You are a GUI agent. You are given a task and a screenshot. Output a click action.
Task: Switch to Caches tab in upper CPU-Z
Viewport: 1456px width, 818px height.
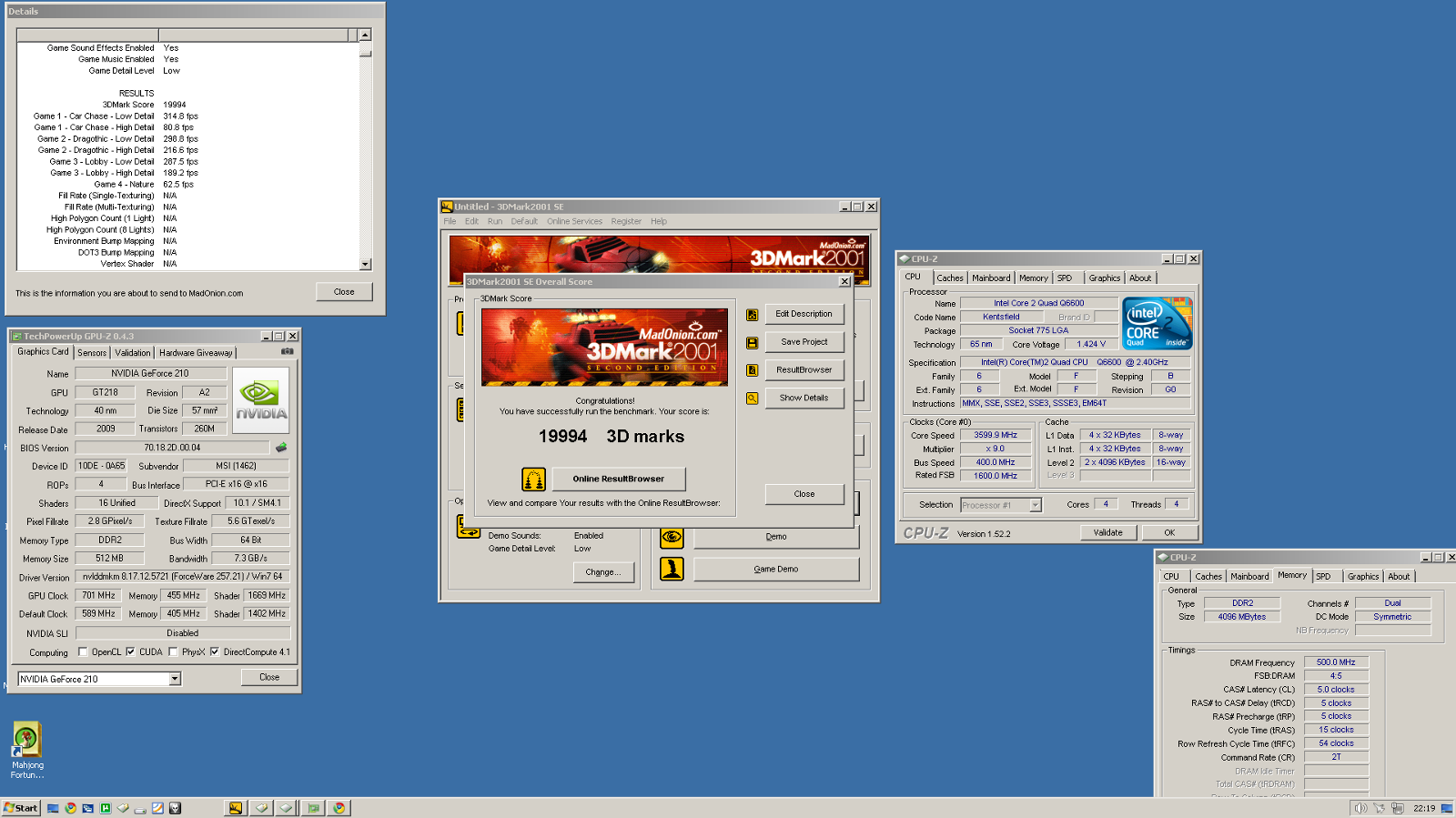click(950, 278)
